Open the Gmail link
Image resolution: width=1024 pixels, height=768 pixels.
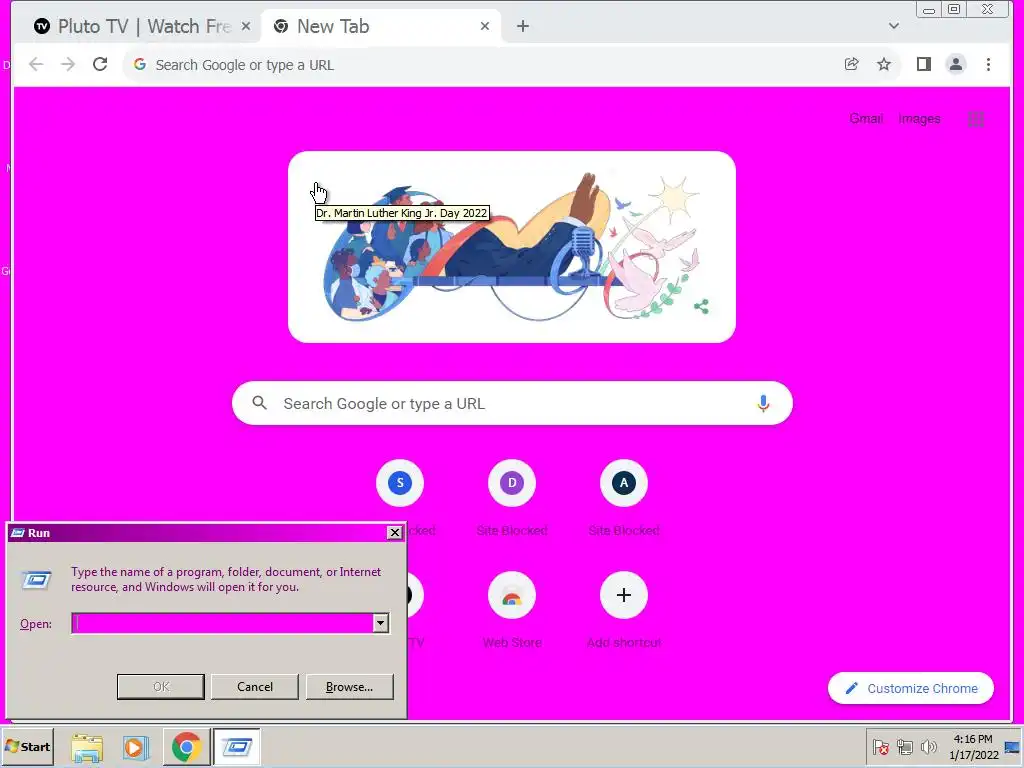point(866,119)
